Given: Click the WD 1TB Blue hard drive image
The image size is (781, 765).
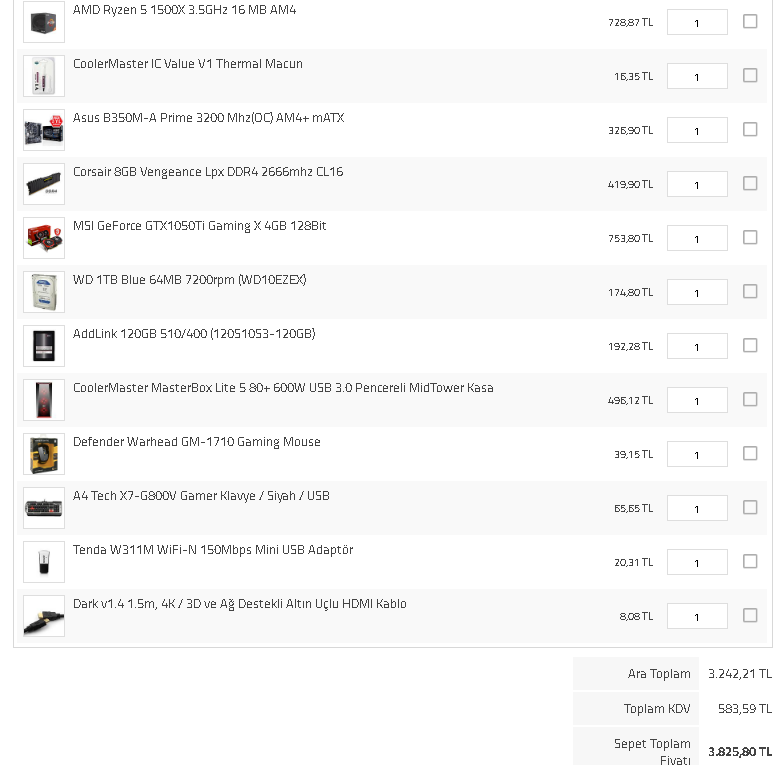Looking at the screenshot, I should pos(44,292).
